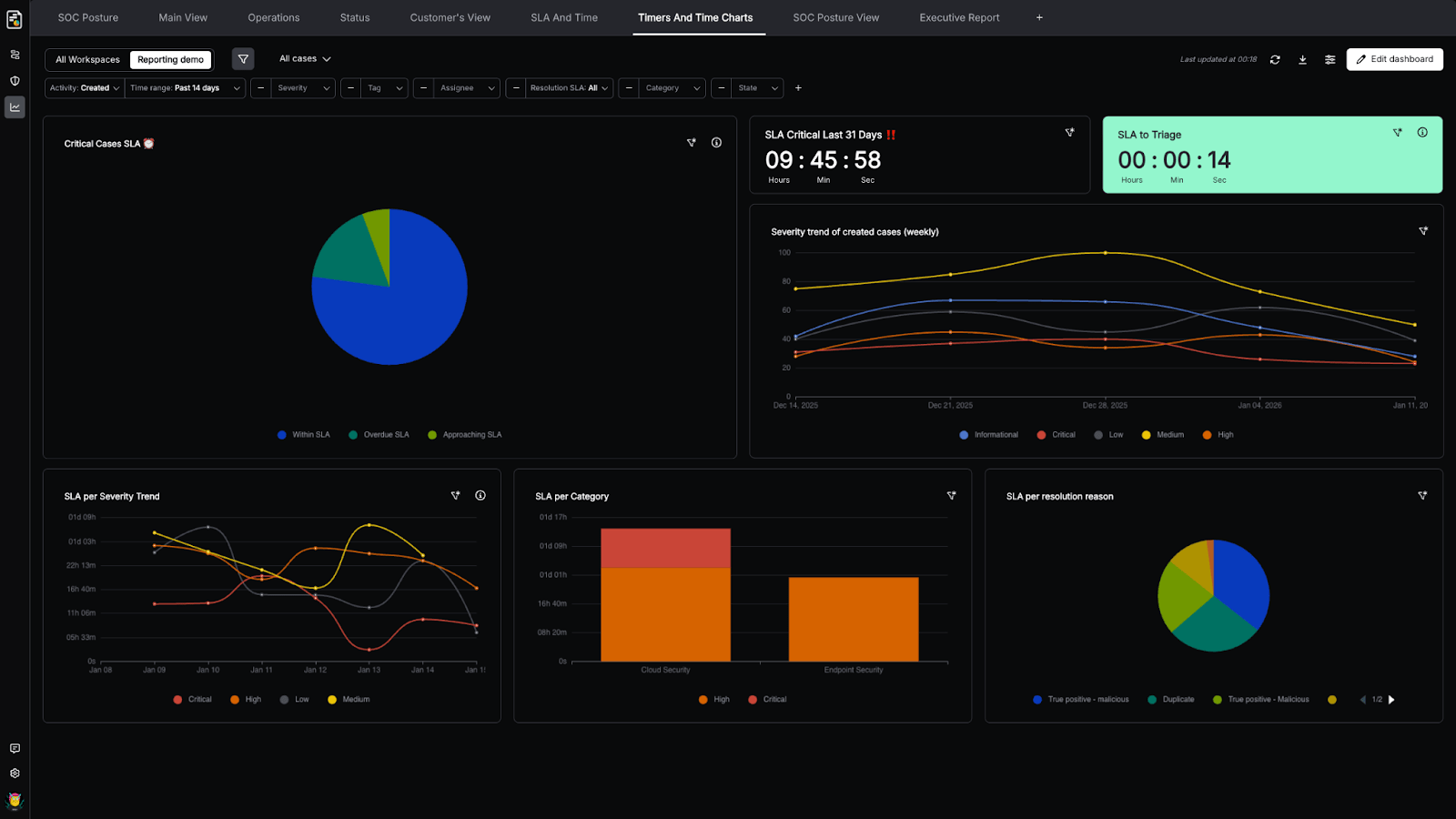Refresh the dashboard data
Viewport: 1456px width, 819px height.
click(1275, 59)
